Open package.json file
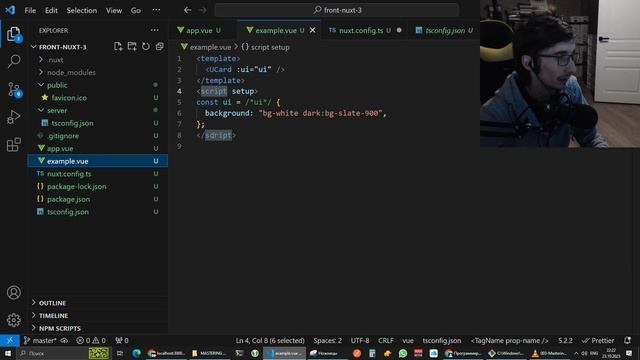Viewport: 640px width, 360px height. click(x=68, y=199)
